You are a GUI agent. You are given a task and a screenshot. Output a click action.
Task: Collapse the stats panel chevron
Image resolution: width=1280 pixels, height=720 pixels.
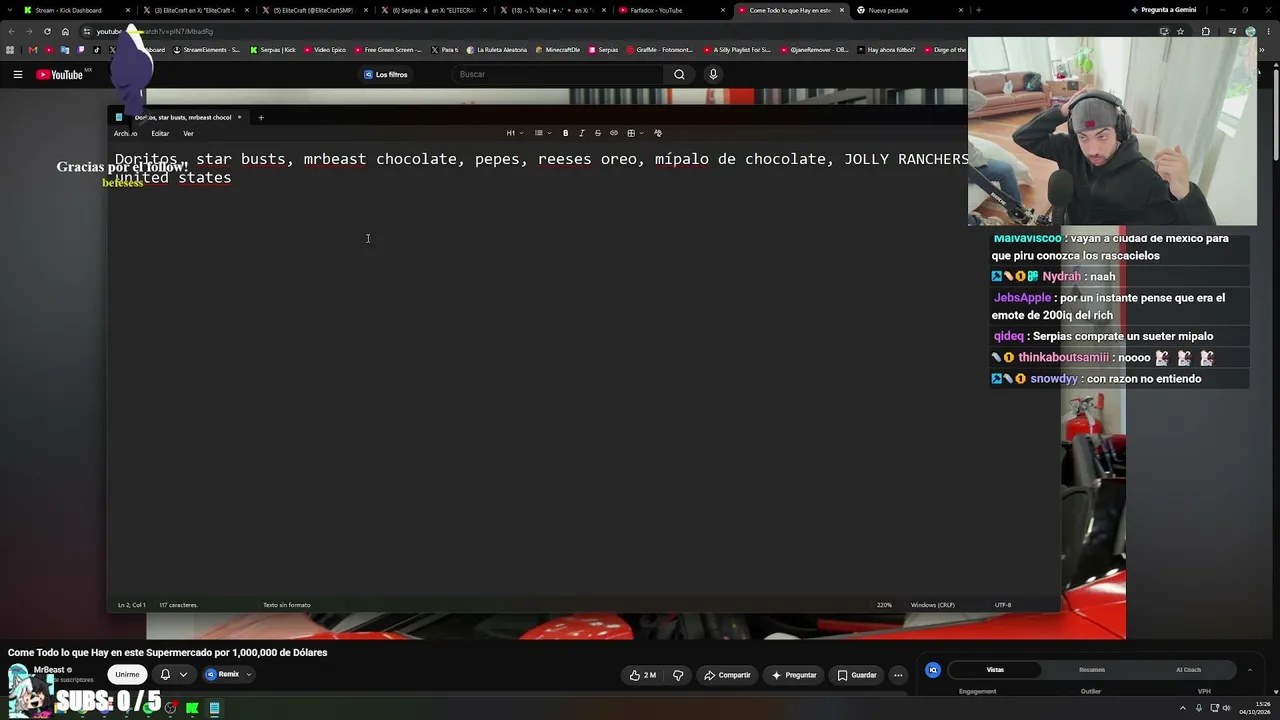[1249, 670]
